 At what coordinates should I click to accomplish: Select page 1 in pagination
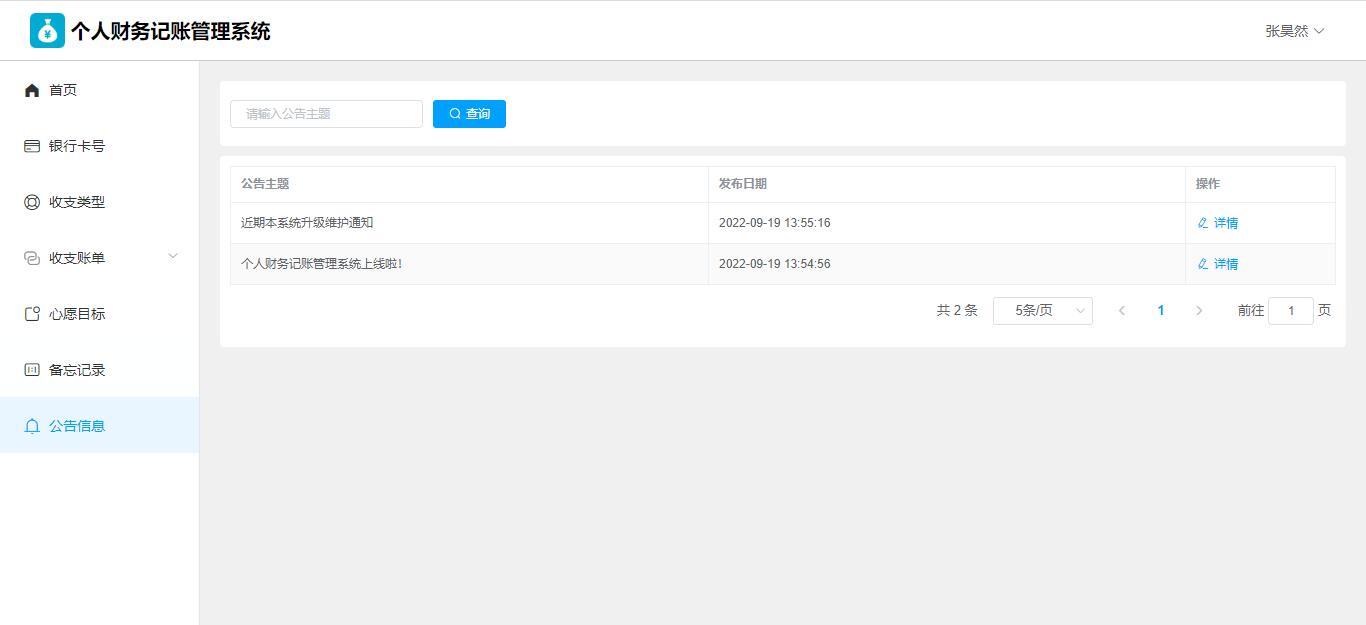1161,311
